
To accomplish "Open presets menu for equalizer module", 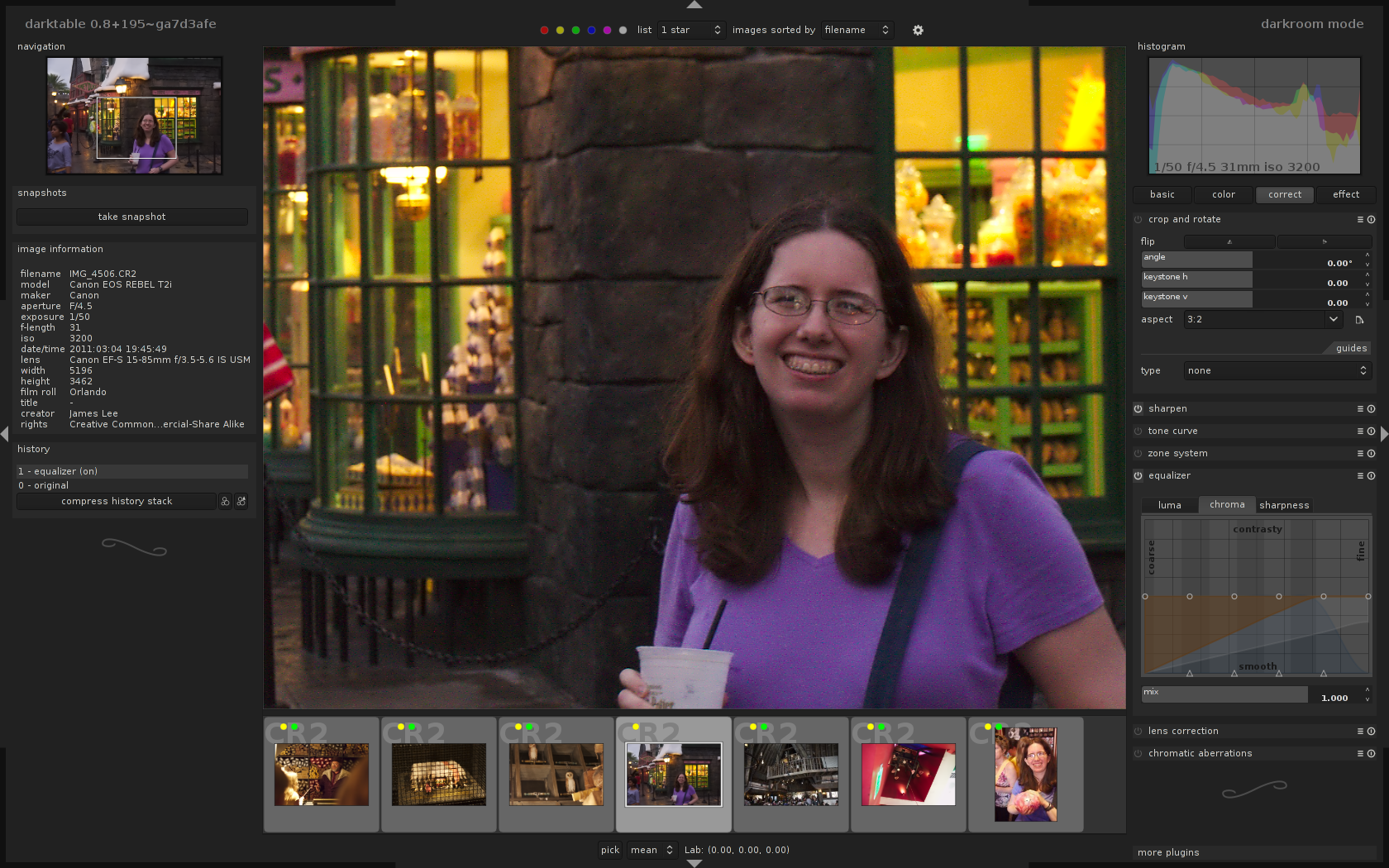I will 1360,476.
